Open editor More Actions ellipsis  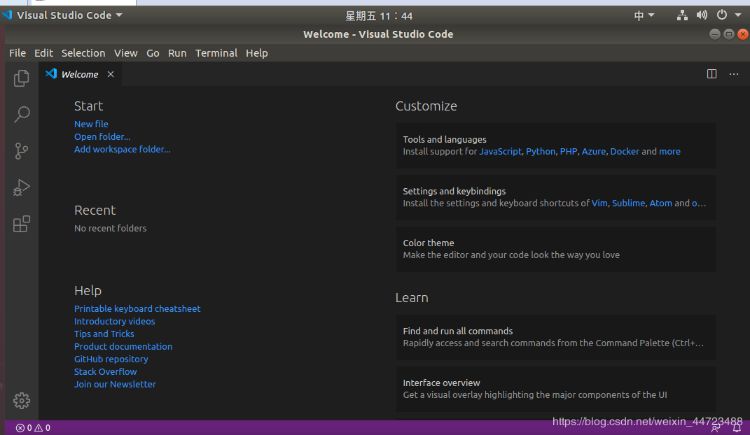[734, 74]
